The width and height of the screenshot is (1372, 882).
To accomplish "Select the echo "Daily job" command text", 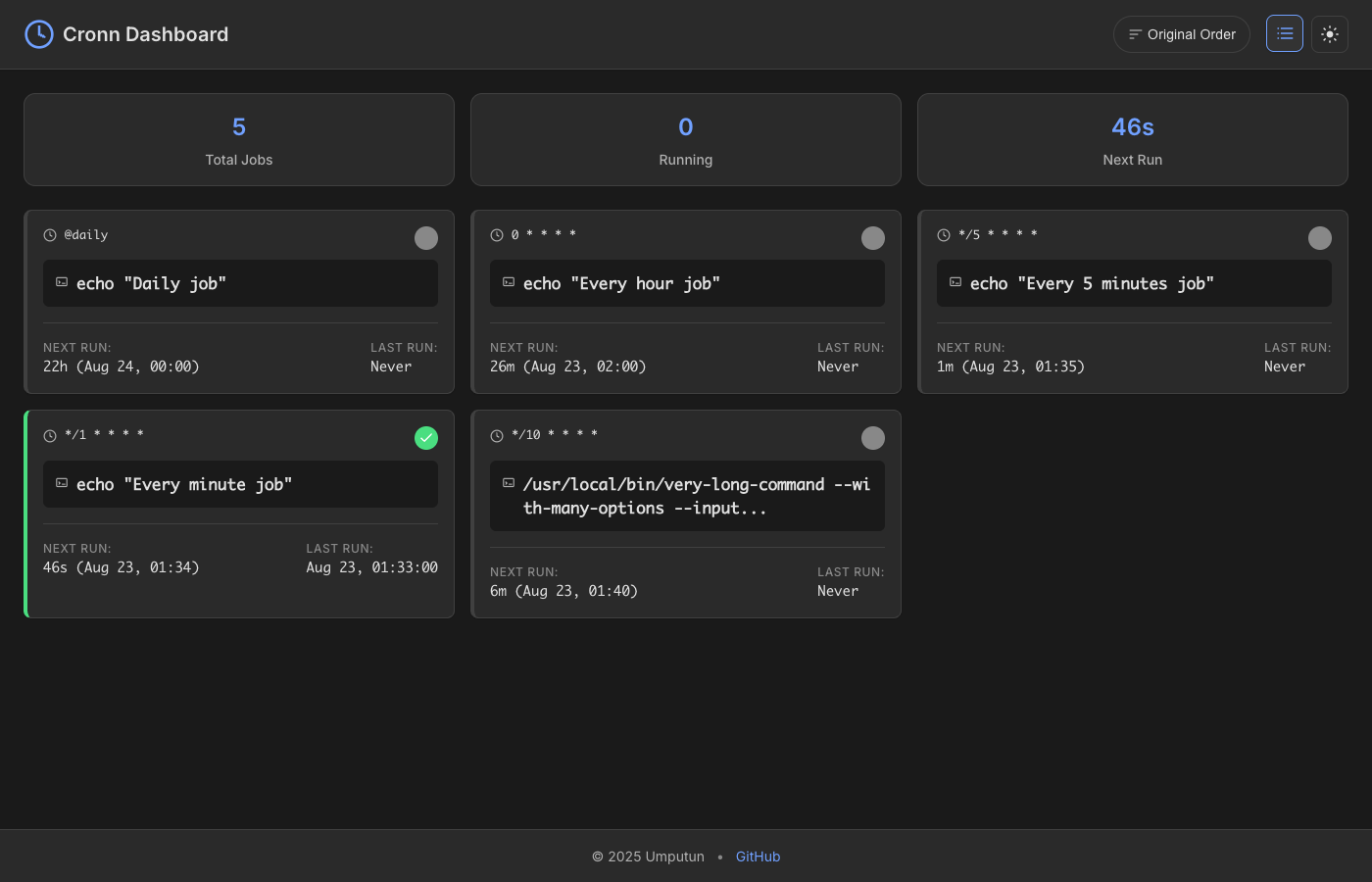I will (x=151, y=283).
